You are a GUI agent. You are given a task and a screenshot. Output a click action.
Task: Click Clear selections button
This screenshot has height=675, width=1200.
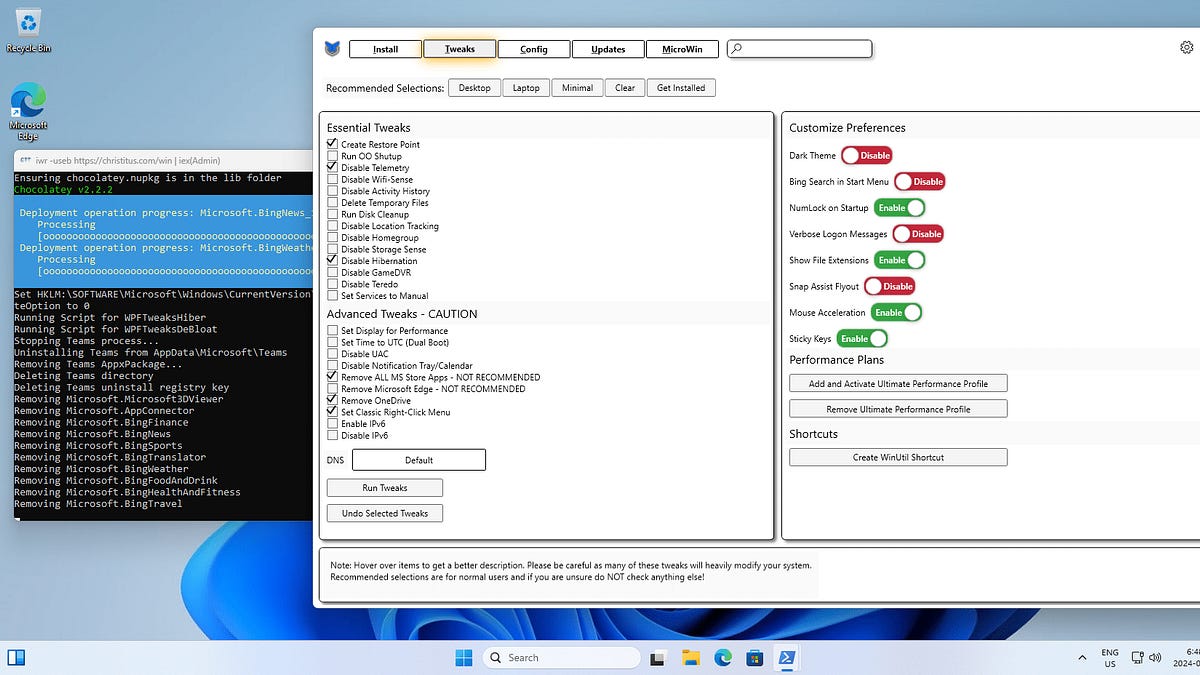(x=625, y=88)
